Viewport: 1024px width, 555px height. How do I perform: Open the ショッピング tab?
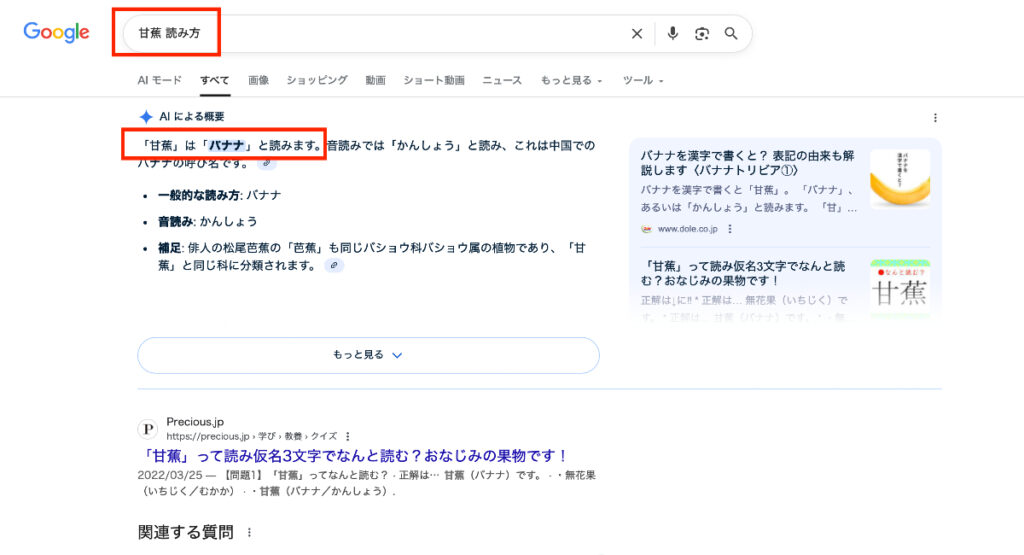click(x=317, y=80)
